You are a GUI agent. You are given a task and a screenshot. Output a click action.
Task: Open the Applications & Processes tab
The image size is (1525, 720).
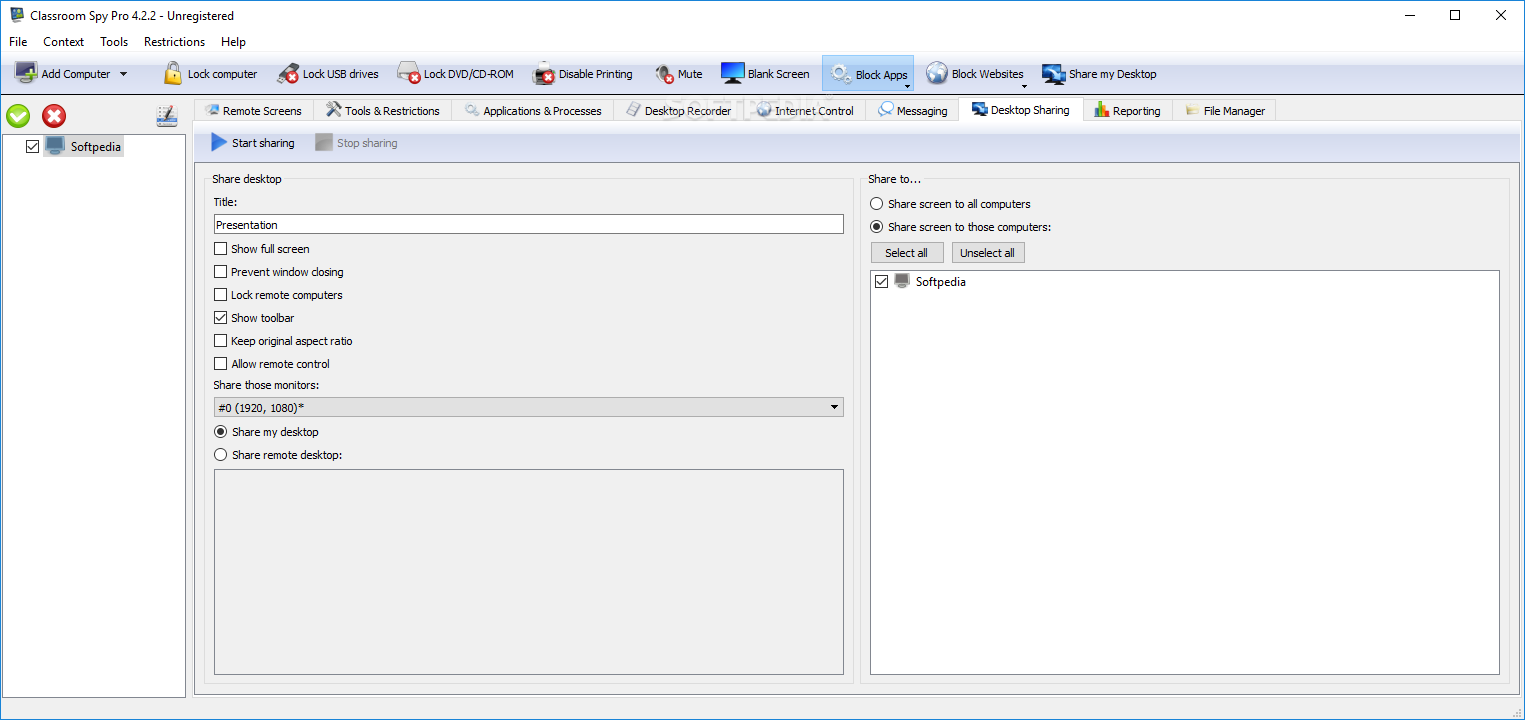pos(533,111)
